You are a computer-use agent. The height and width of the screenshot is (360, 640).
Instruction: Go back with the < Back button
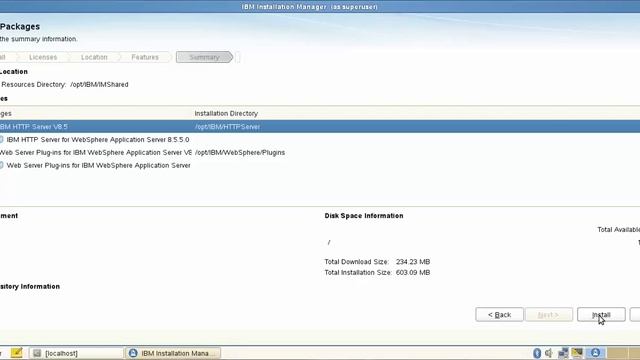(499, 315)
